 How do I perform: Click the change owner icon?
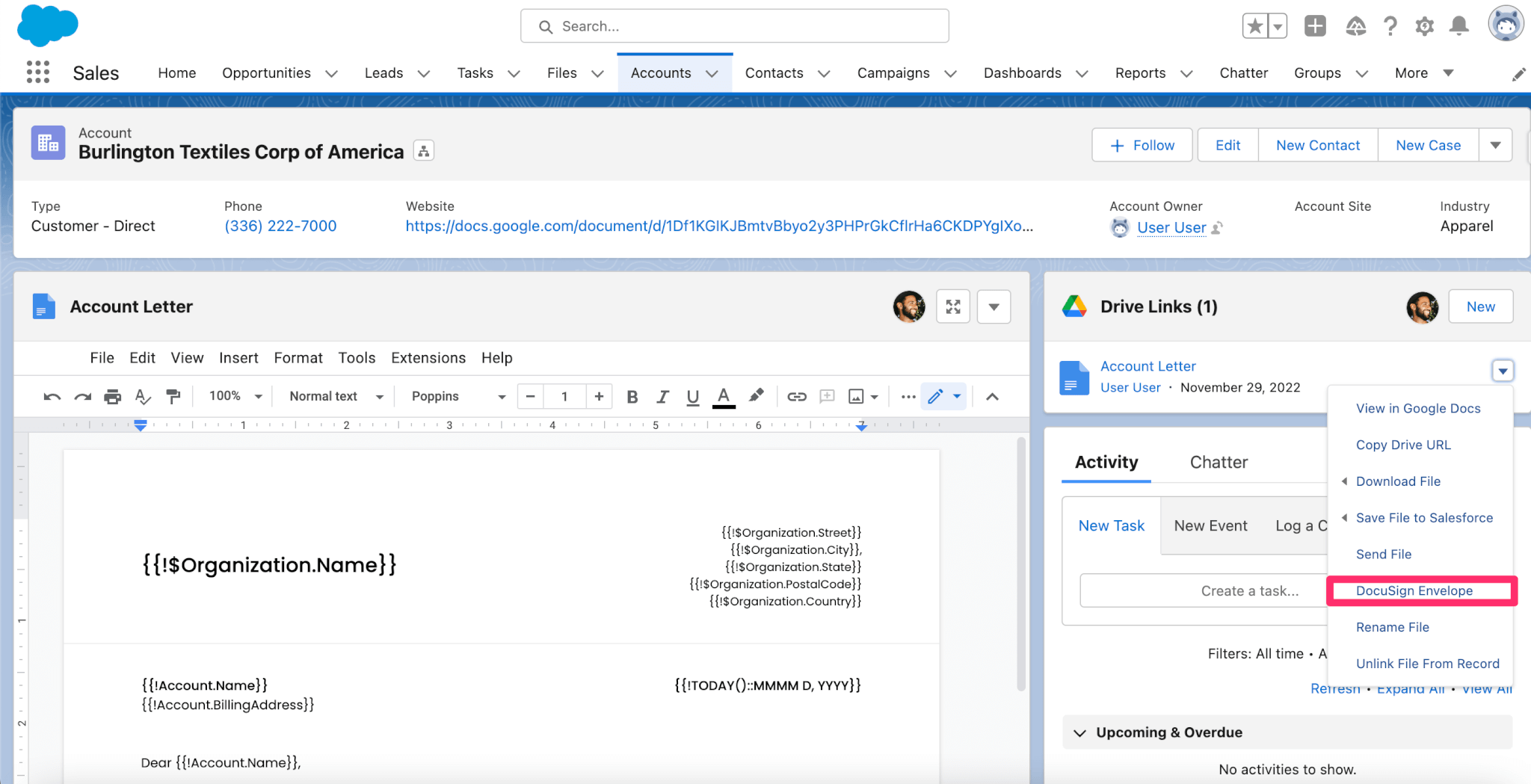pos(1217,227)
